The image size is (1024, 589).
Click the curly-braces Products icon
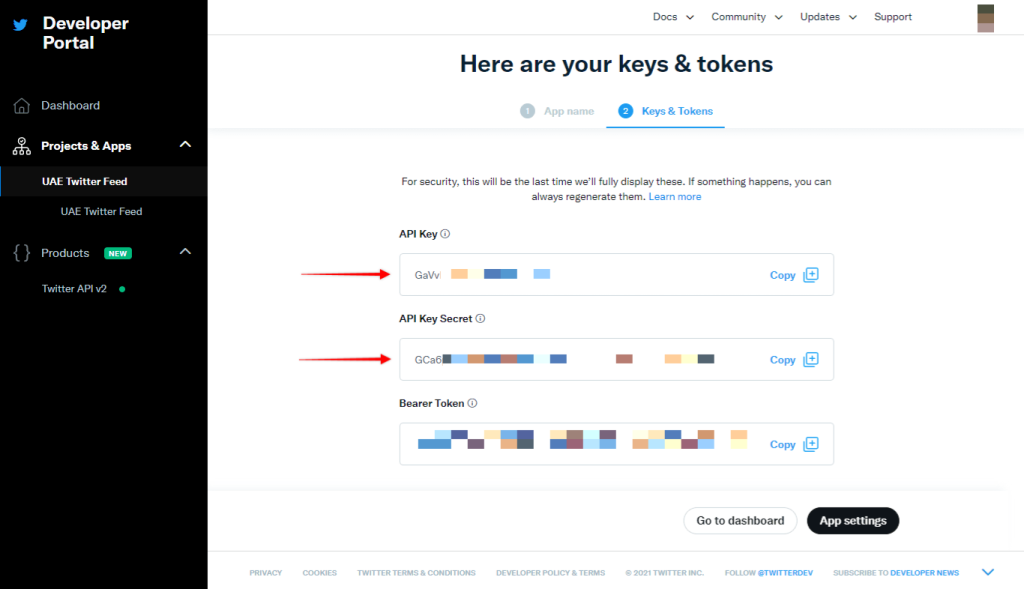pyautogui.click(x=21, y=253)
